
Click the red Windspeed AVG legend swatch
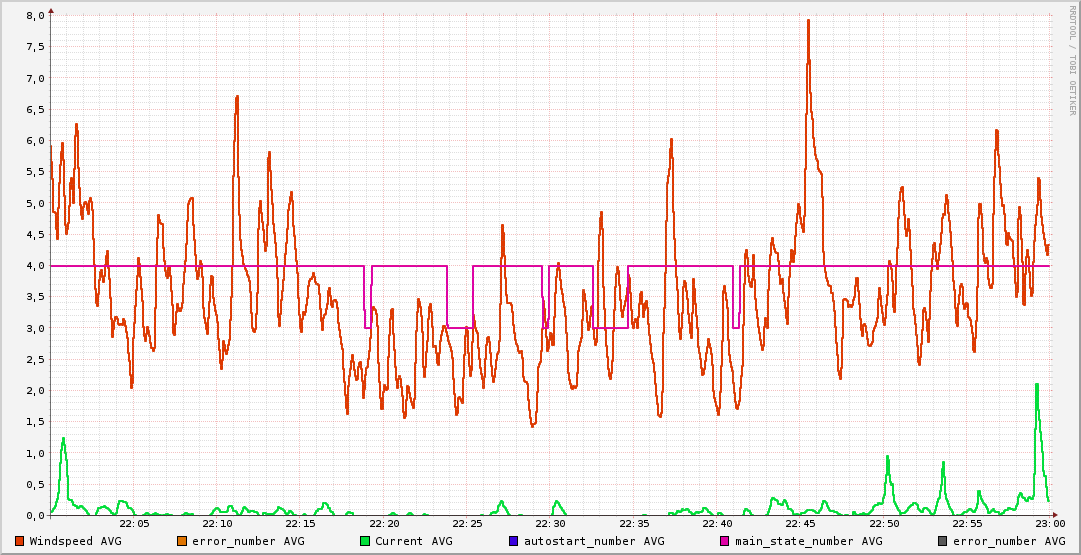[20, 541]
